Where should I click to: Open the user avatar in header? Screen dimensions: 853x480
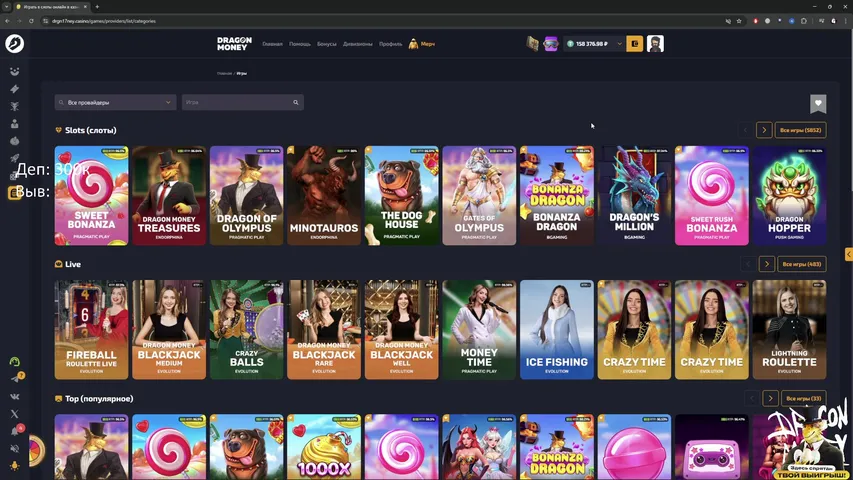pos(655,44)
